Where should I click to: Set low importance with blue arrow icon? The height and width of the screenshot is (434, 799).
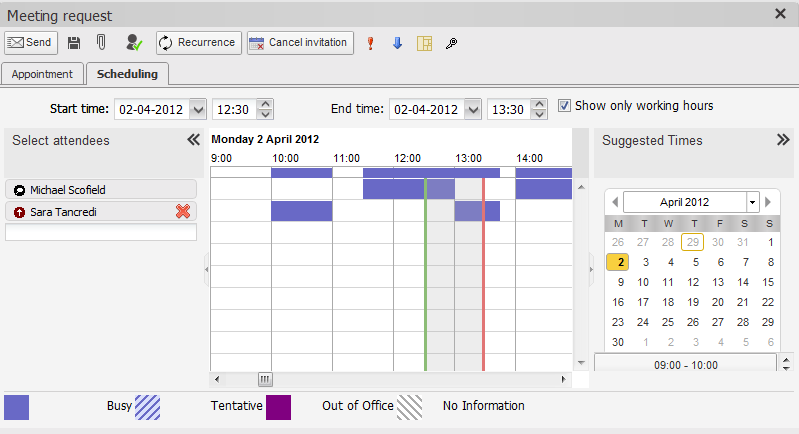(397, 43)
